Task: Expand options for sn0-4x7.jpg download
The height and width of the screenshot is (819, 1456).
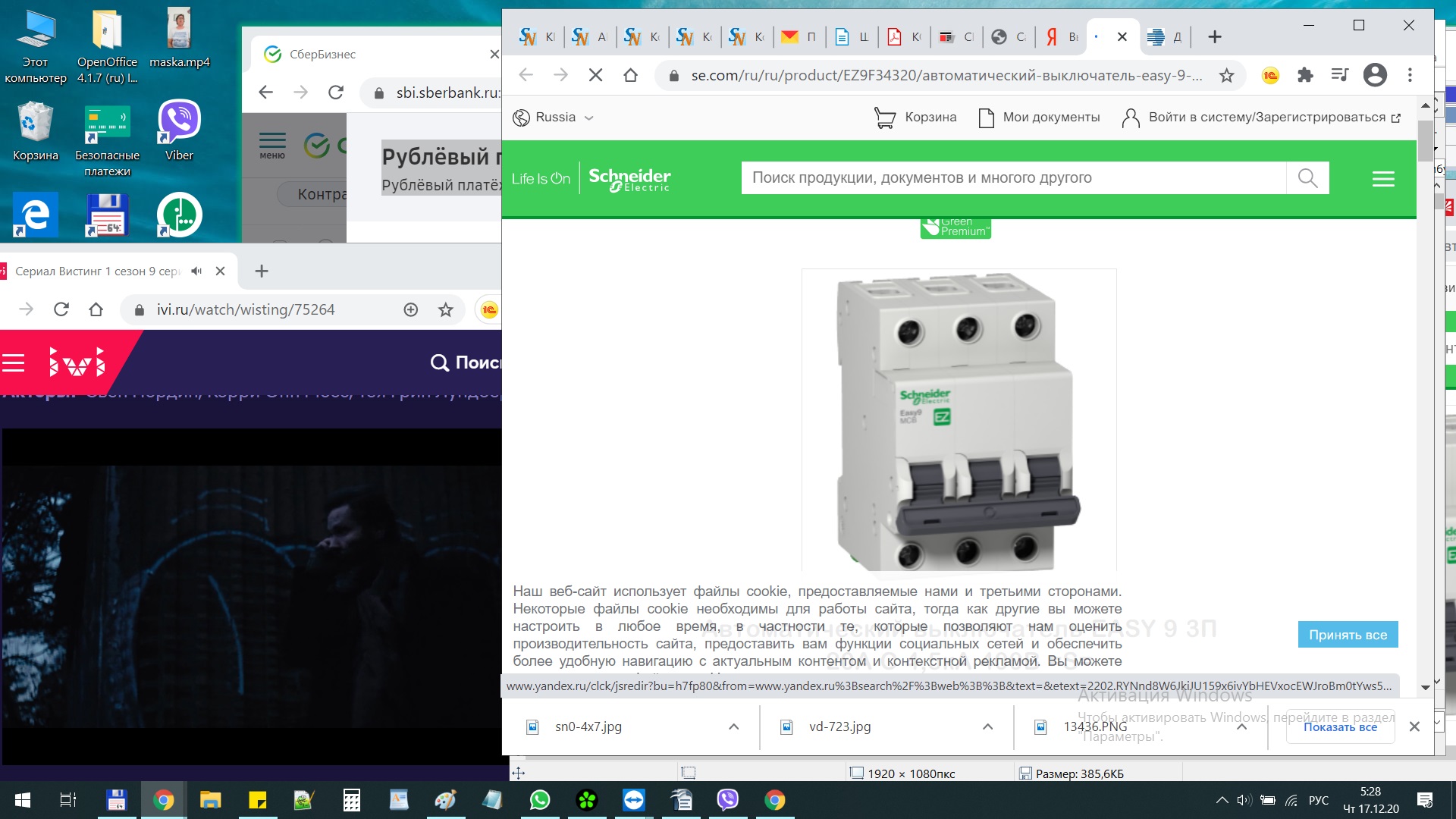Action: pos(733,726)
